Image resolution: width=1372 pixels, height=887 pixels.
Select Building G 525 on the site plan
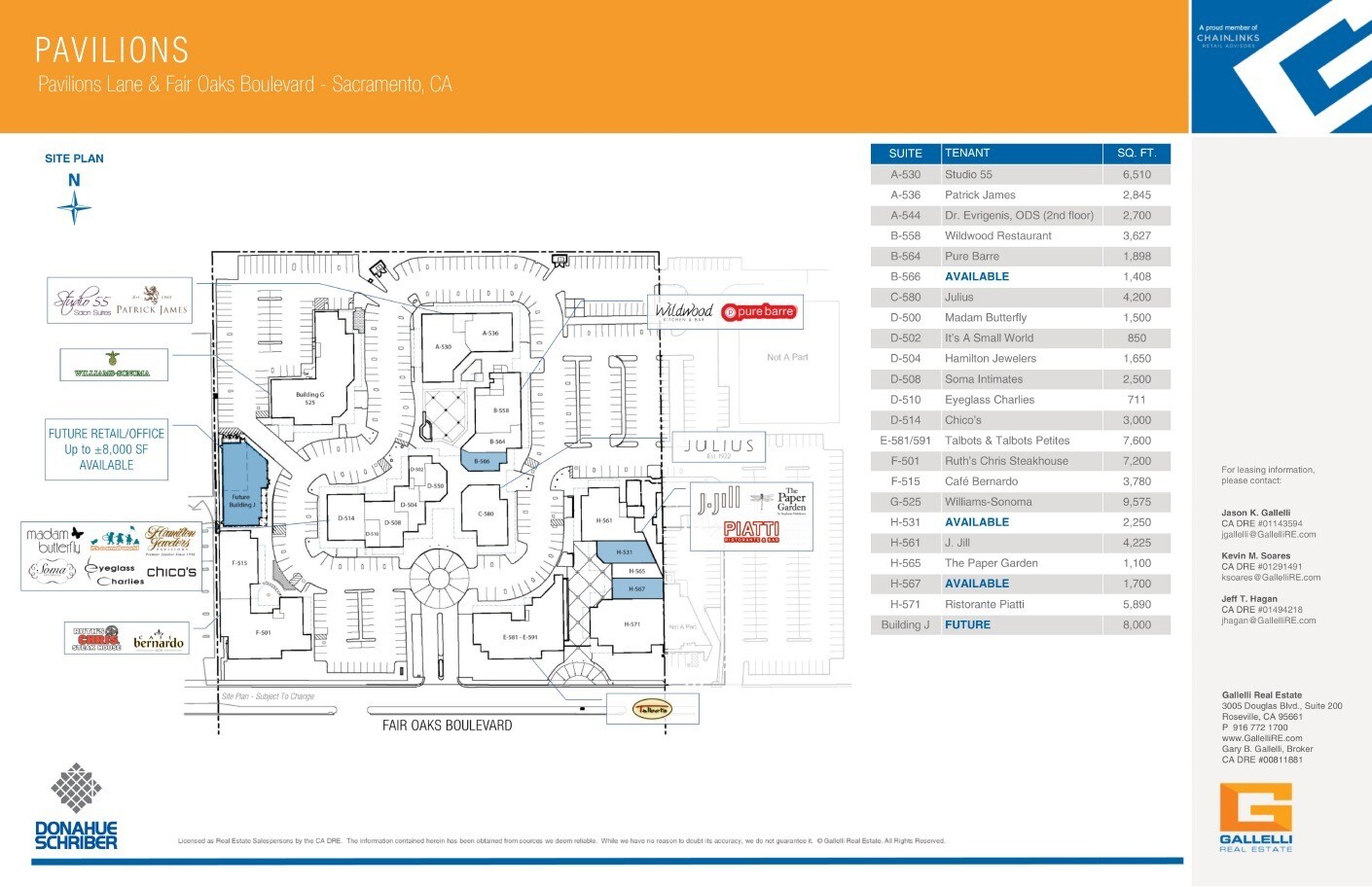tap(310, 397)
